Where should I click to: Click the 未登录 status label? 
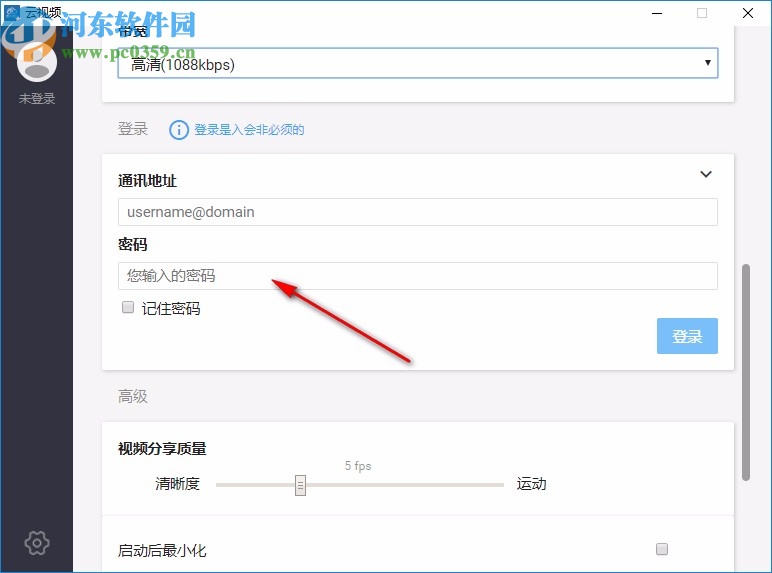click(37, 98)
